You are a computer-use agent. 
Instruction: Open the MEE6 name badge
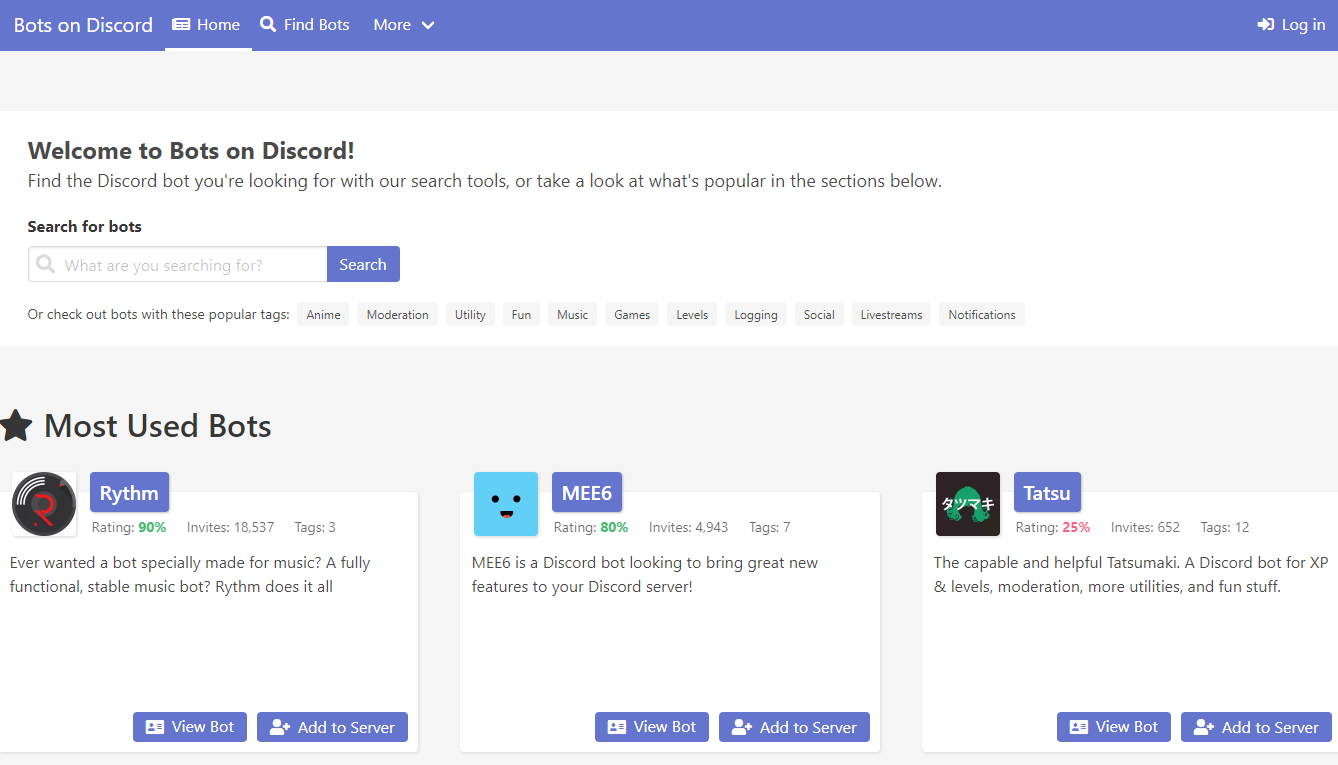587,492
